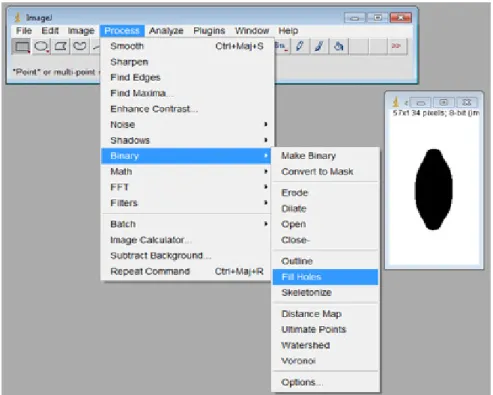Select the Paintbrush tool in toolbar
Viewport: 493px width, 395px height.
point(319,46)
